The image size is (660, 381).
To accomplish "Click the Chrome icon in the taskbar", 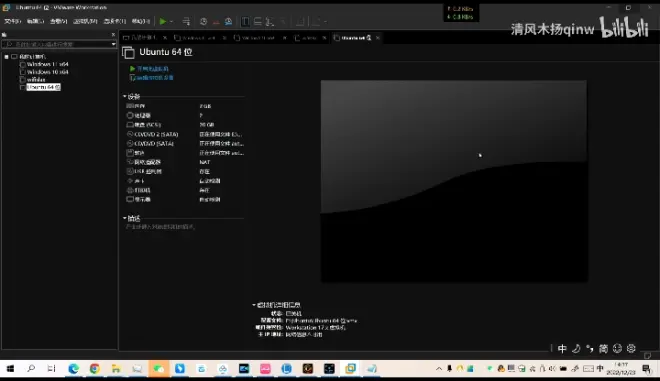I will pos(95,369).
